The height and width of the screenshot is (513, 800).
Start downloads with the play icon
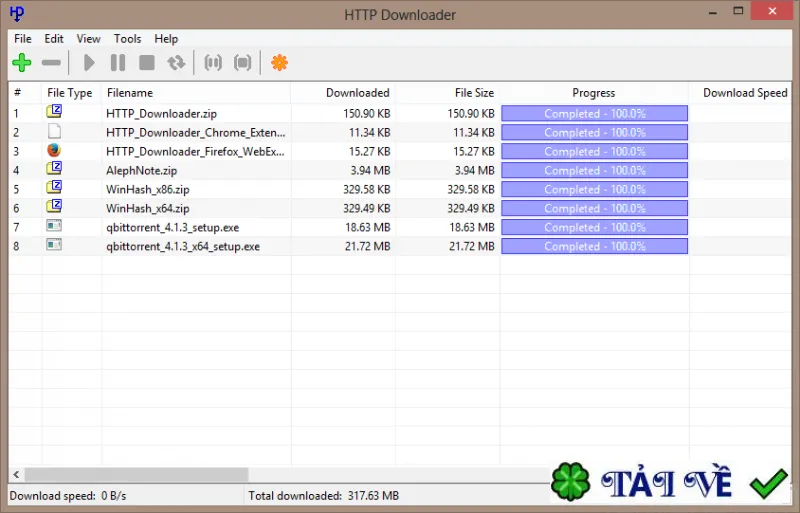[89, 63]
